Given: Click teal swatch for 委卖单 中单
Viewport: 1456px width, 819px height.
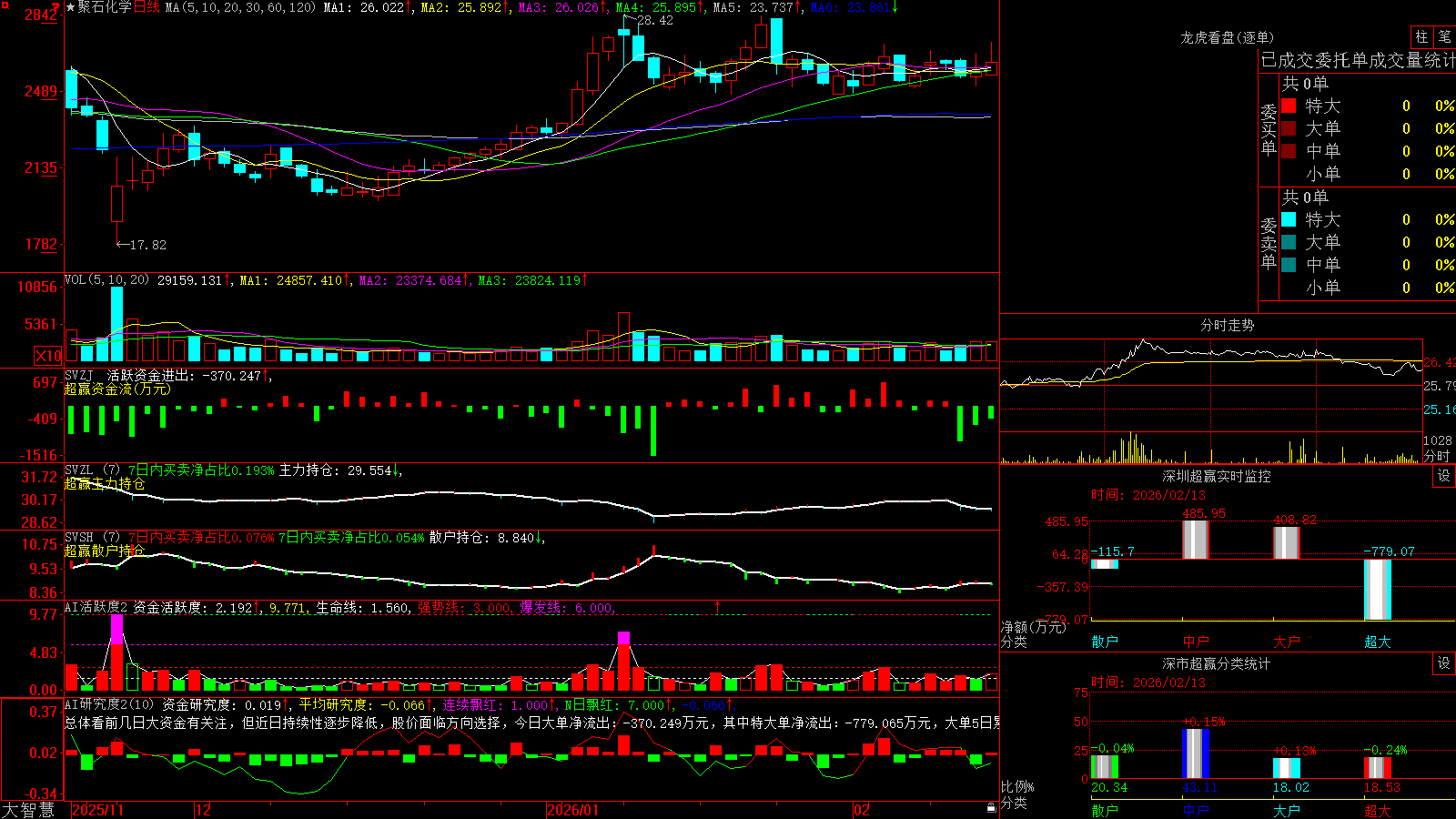Looking at the screenshot, I should point(1289,265).
